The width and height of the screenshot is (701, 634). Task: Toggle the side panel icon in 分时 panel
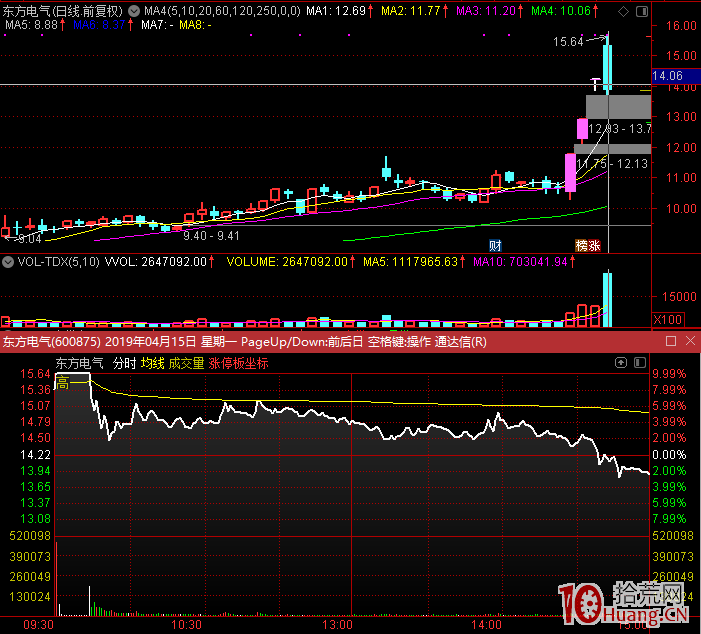tap(640, 363)
